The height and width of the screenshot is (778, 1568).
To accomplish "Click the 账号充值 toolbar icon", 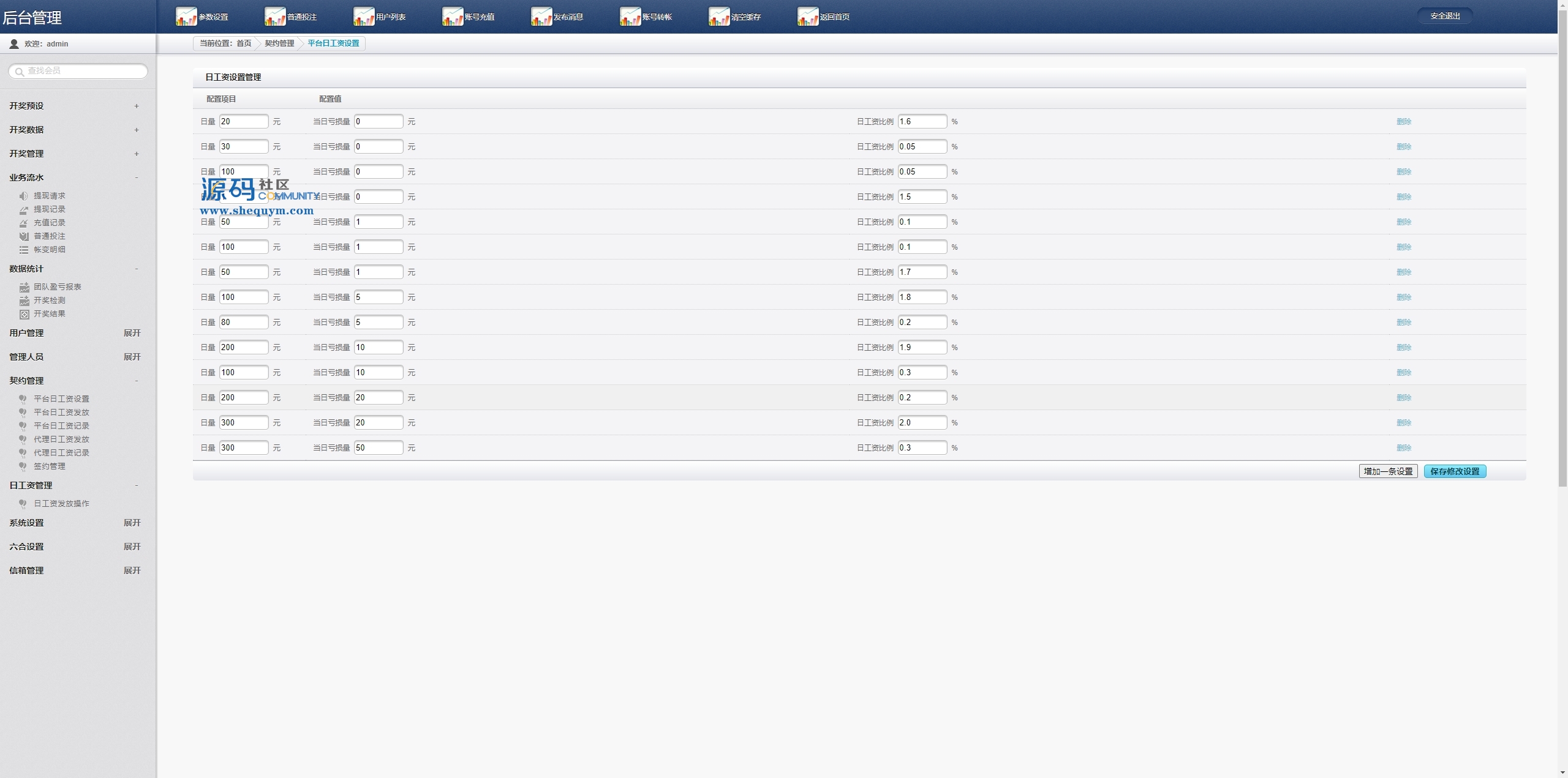I will tap(453, 17).
